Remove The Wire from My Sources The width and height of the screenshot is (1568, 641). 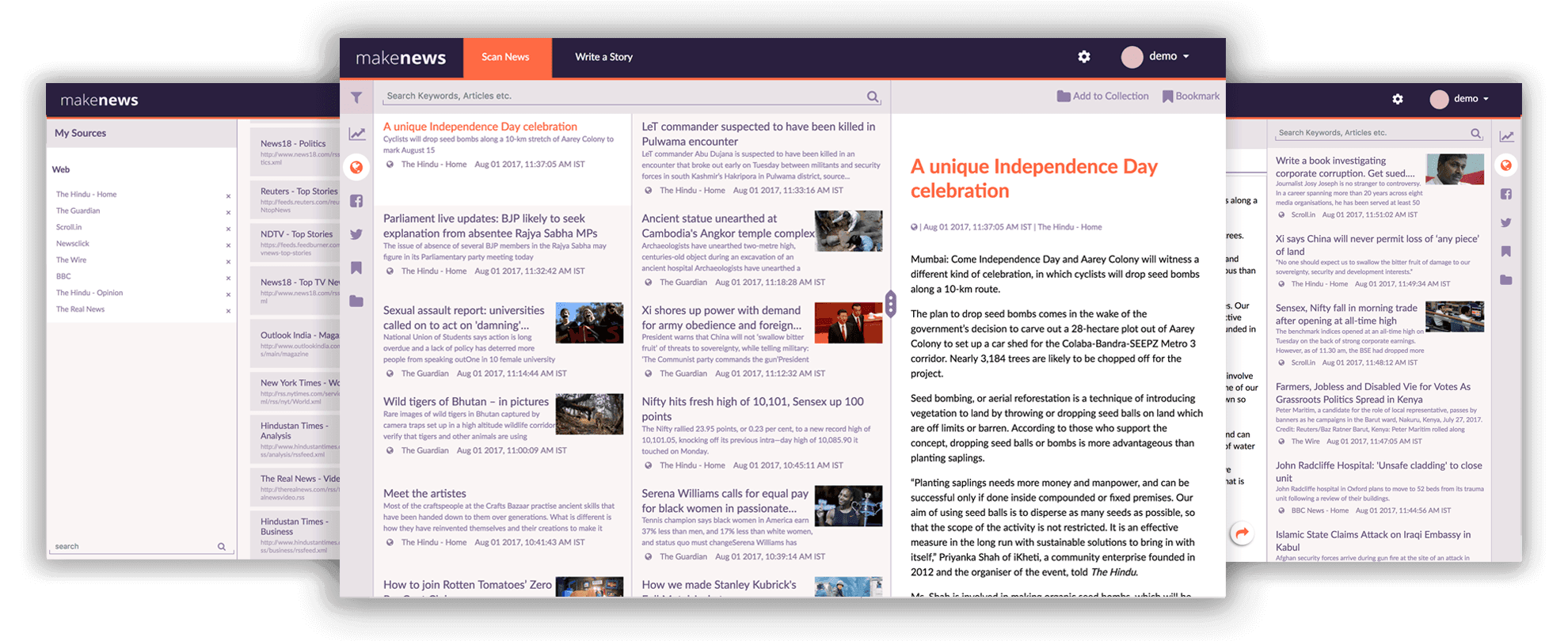[x=228, y=262]
